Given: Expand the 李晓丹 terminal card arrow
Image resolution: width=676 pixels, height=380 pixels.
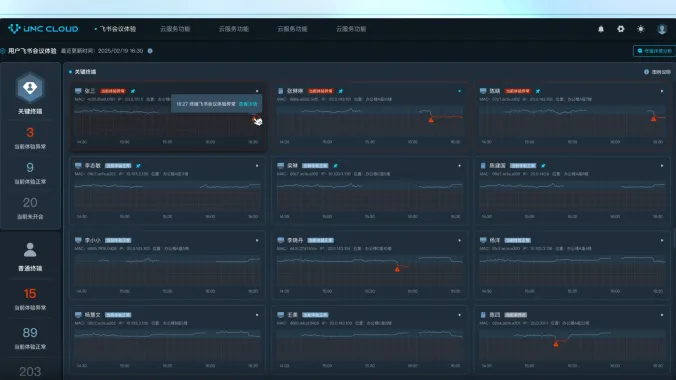Looking at the screenshot, I should point(460,240).
